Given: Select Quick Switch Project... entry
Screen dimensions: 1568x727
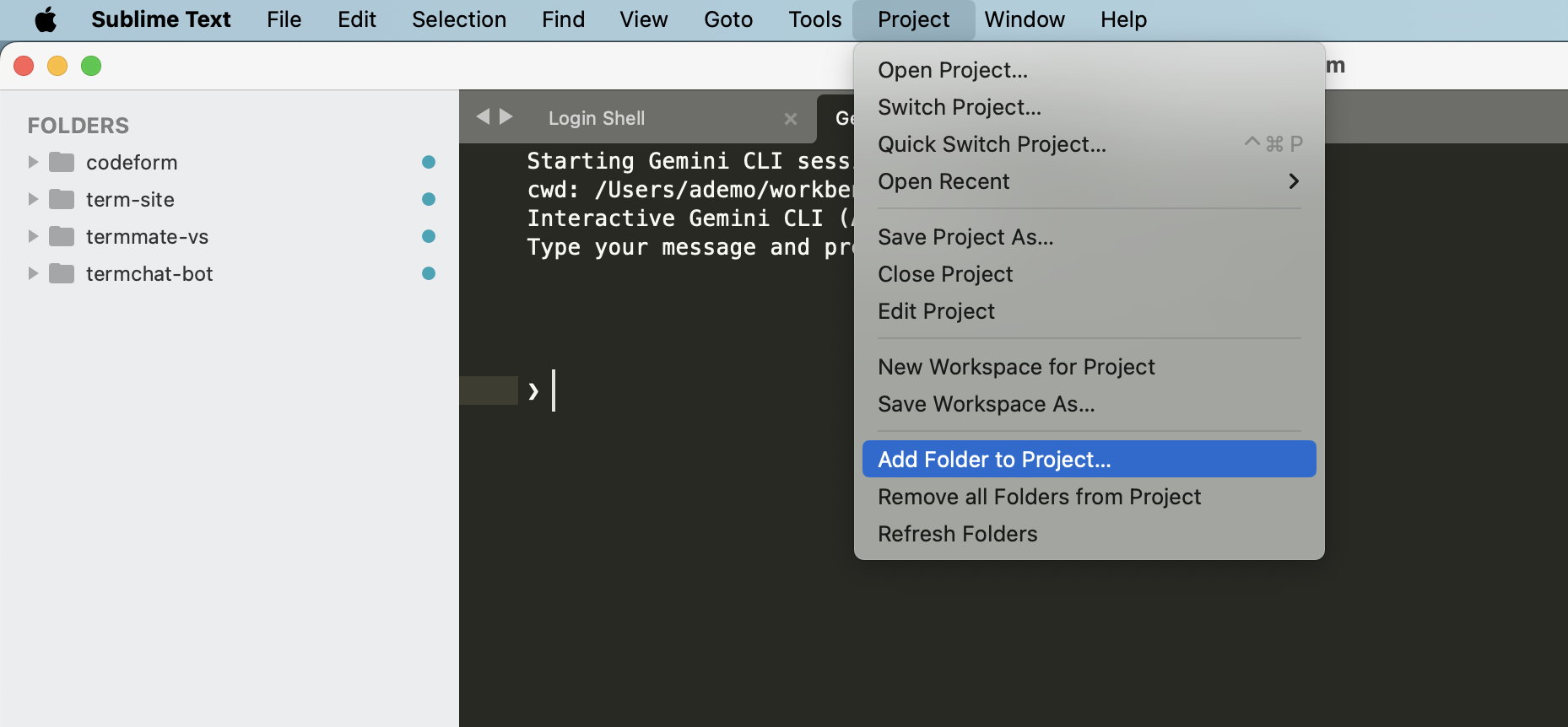Looking at the screenshot, I should [1089, 144].
